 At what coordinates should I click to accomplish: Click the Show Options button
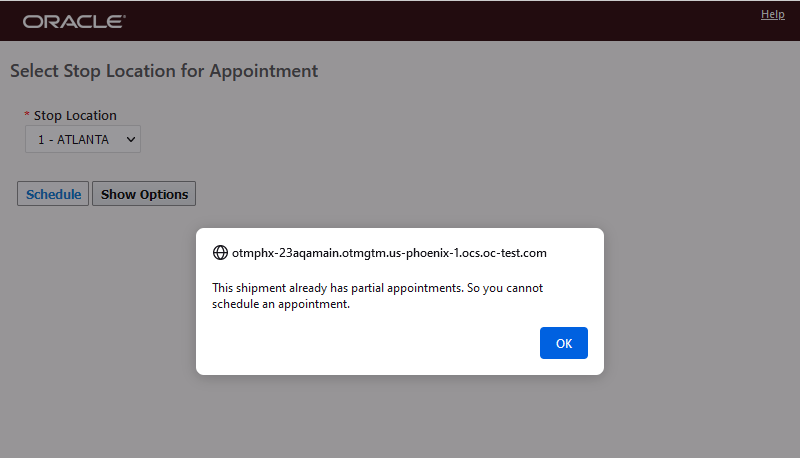coord(144,194)
